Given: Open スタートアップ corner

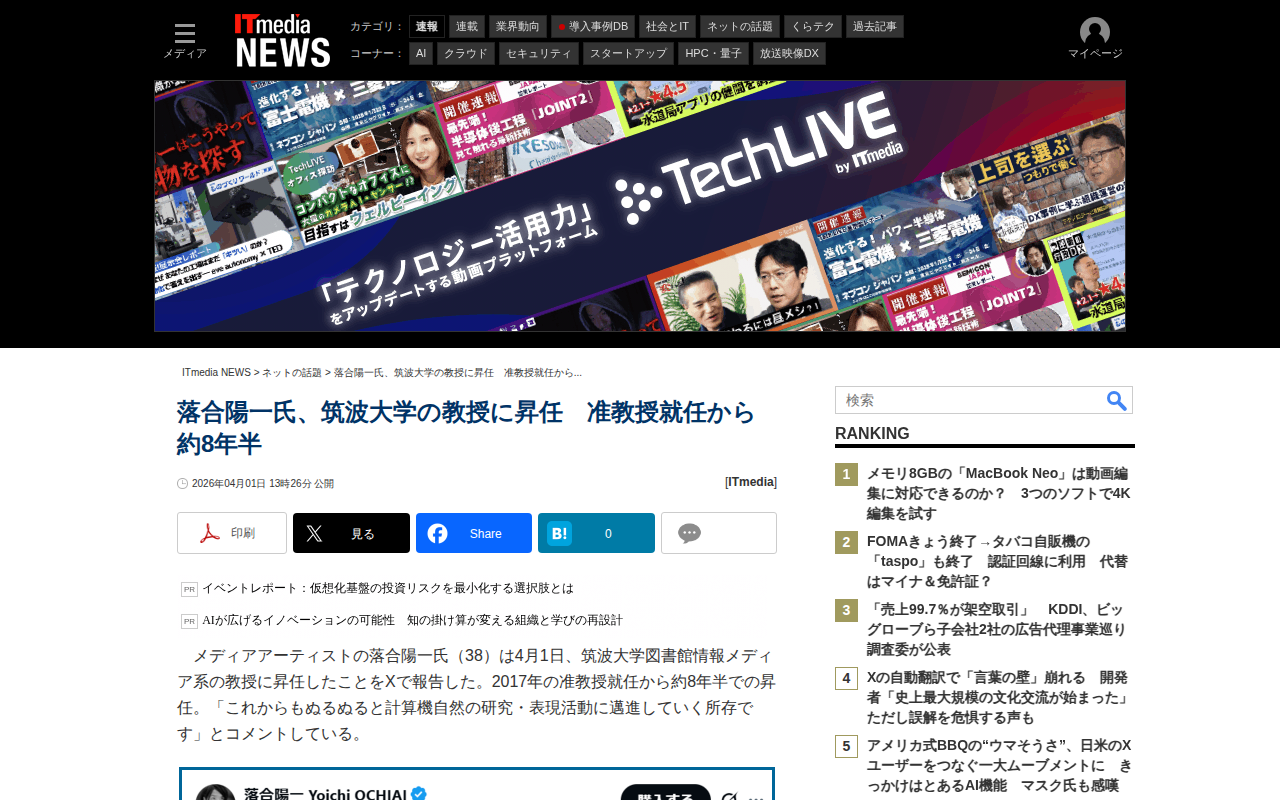Looking at the screenshot, I should pos(628,53).
